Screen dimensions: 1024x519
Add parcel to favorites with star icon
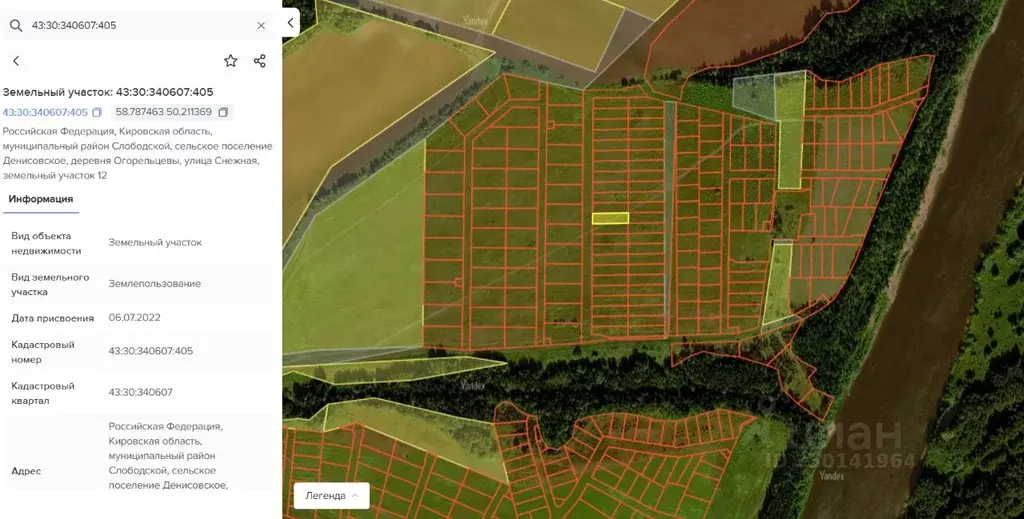(x=231, y=61)
